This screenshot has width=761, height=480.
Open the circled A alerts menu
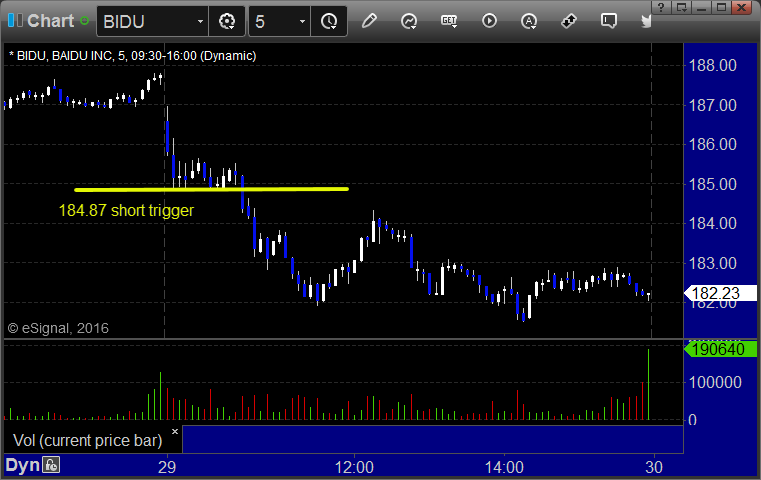click(529, 21)
